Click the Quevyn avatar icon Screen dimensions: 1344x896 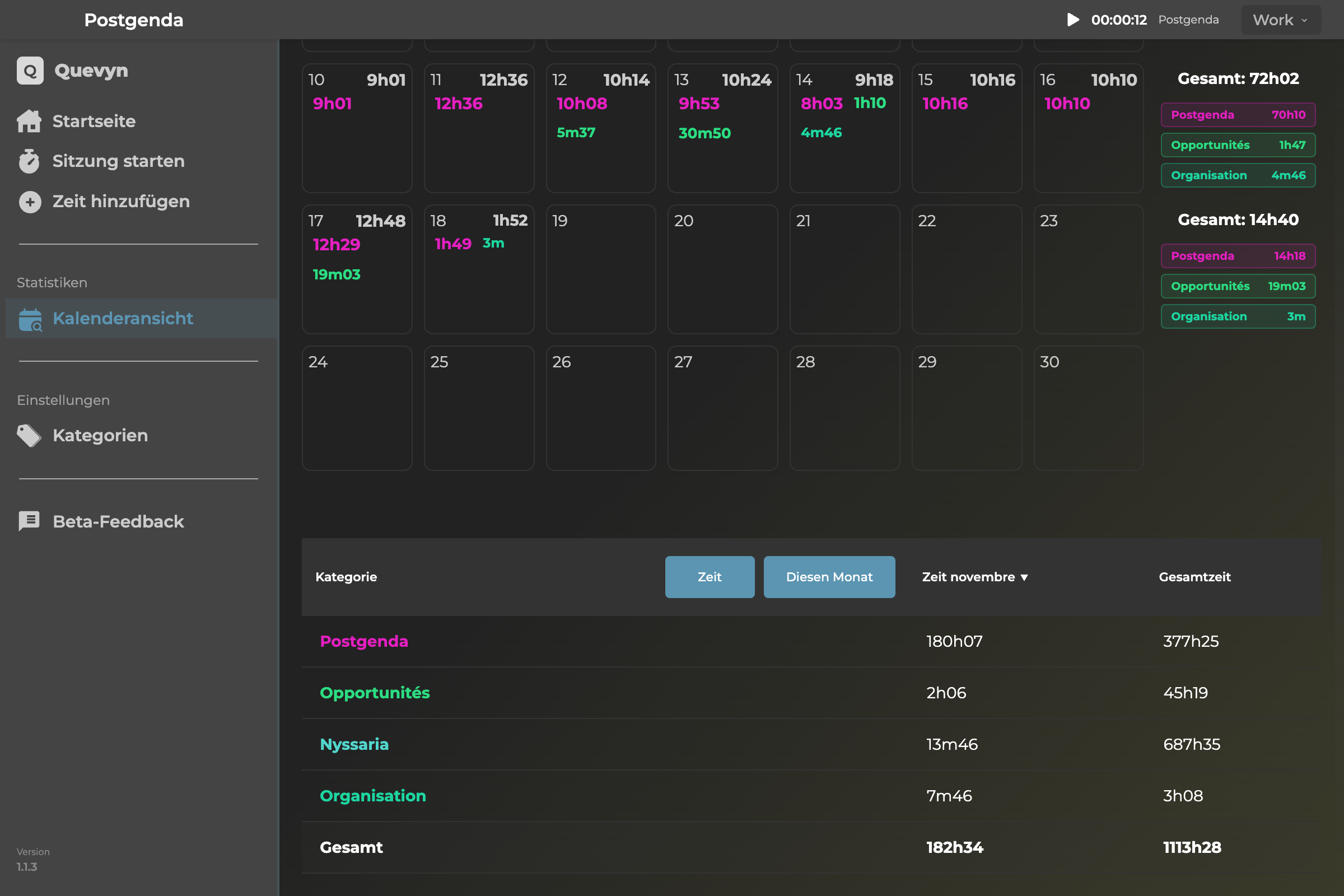(x=30, y=71)
